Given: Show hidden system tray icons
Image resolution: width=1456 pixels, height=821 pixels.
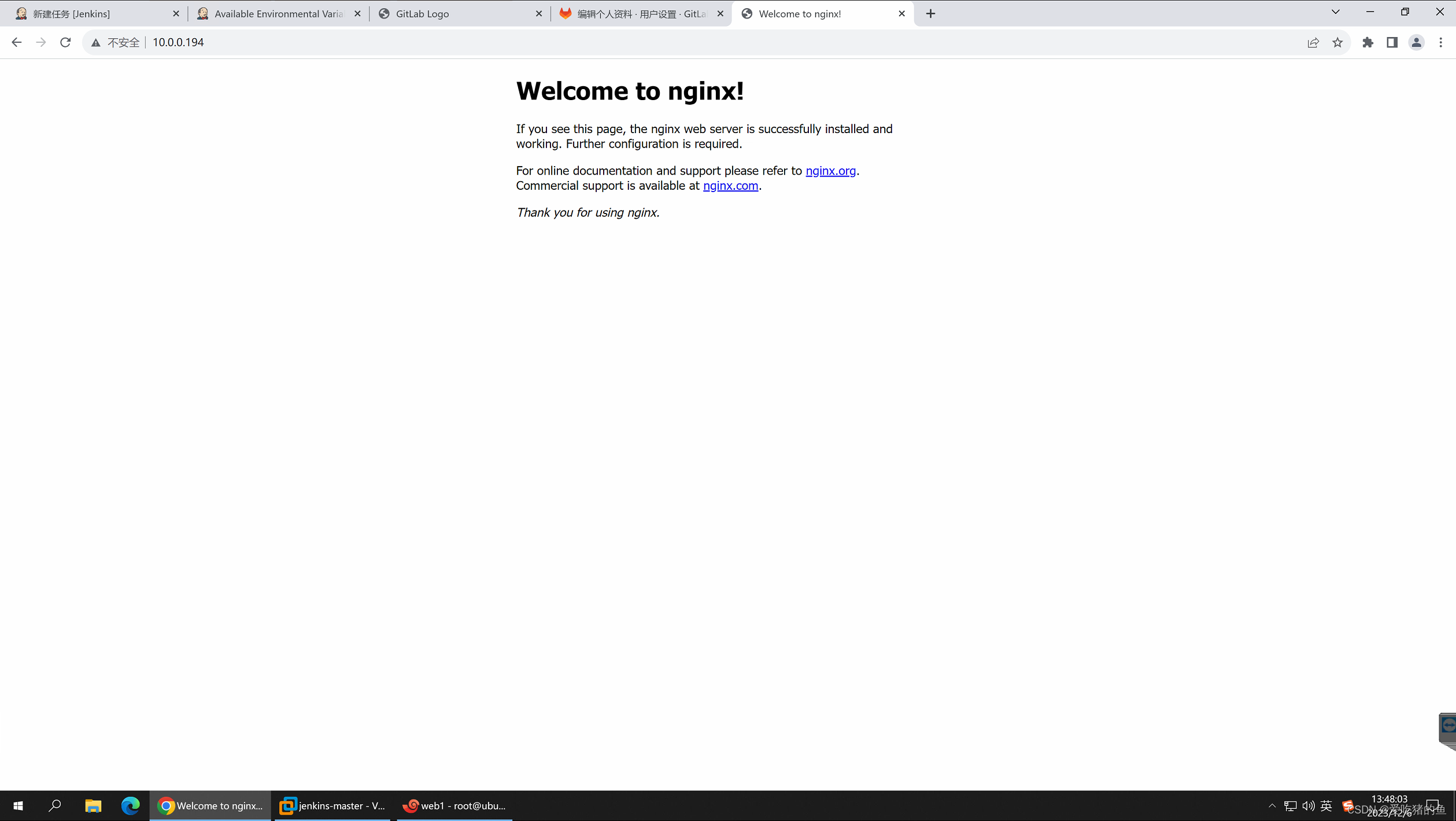Looking at the screenshot, I should tap(1272, 805).
